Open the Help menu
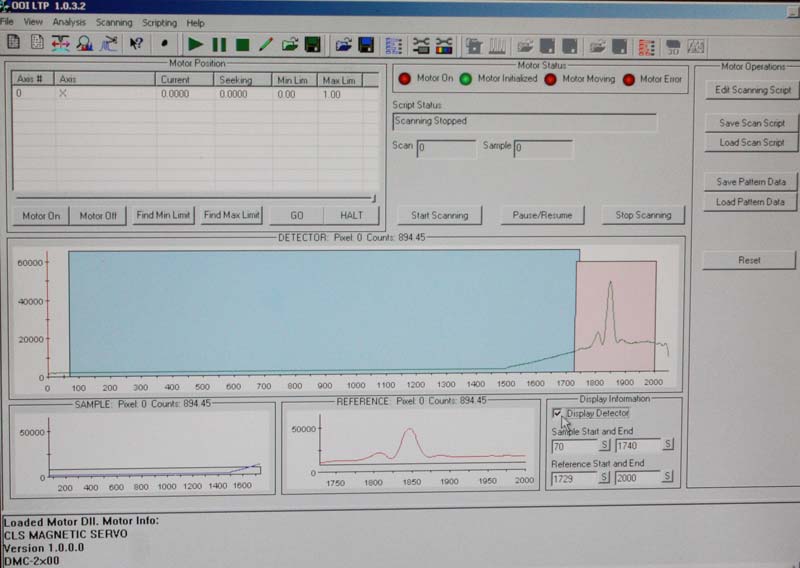This screenshot has width=800, height=568. (x=195, y=23)
